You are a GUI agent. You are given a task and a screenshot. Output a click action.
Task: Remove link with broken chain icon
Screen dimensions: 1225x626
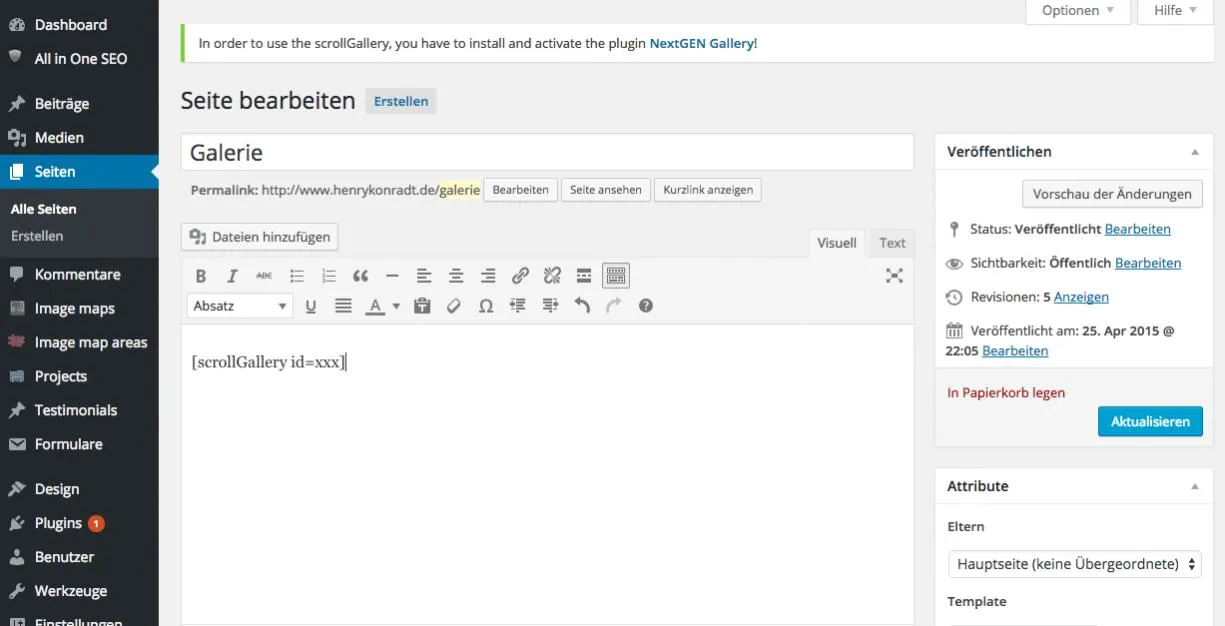552,276
